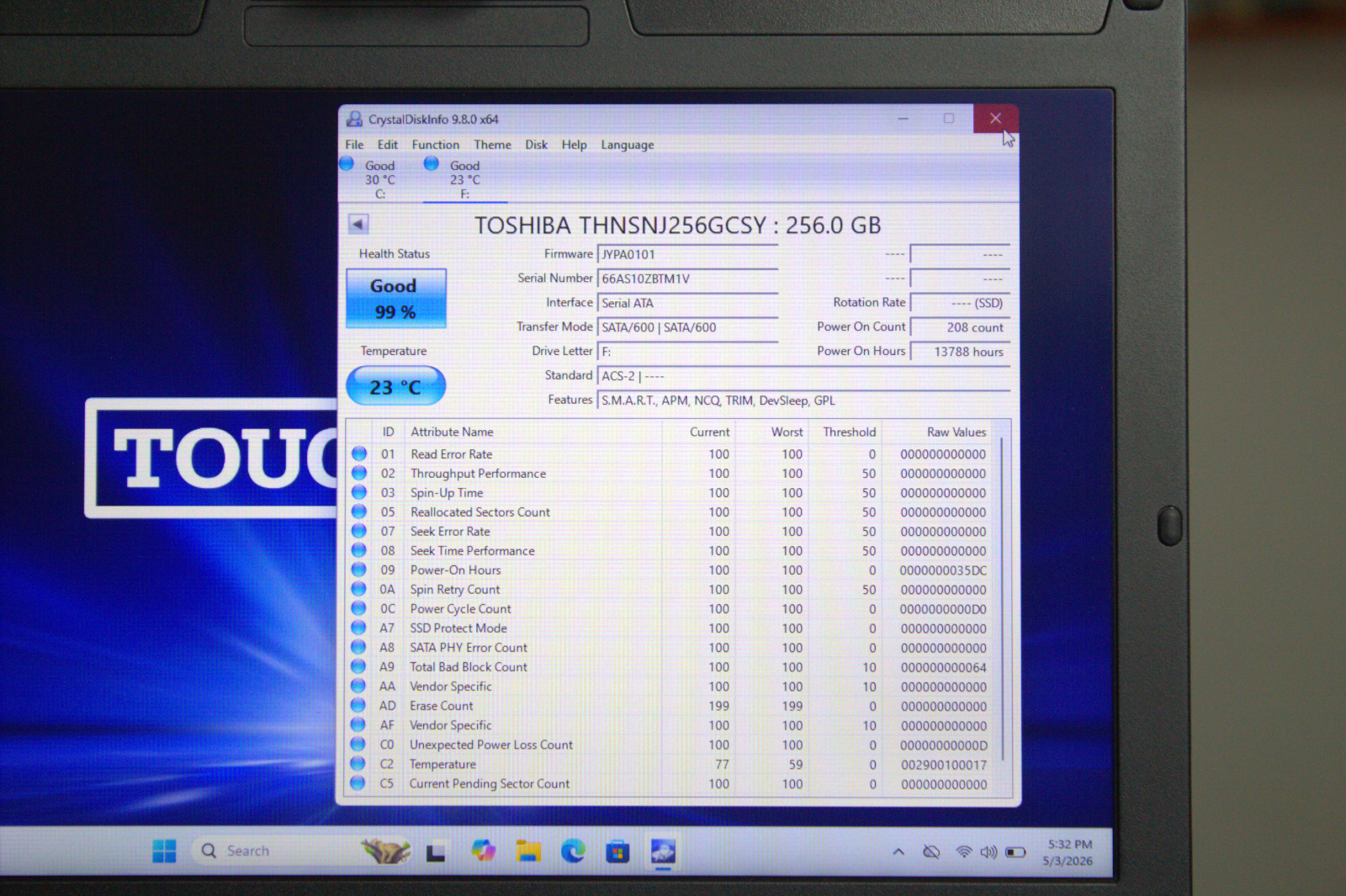
Task: Click the Features field
Action: 803,400
